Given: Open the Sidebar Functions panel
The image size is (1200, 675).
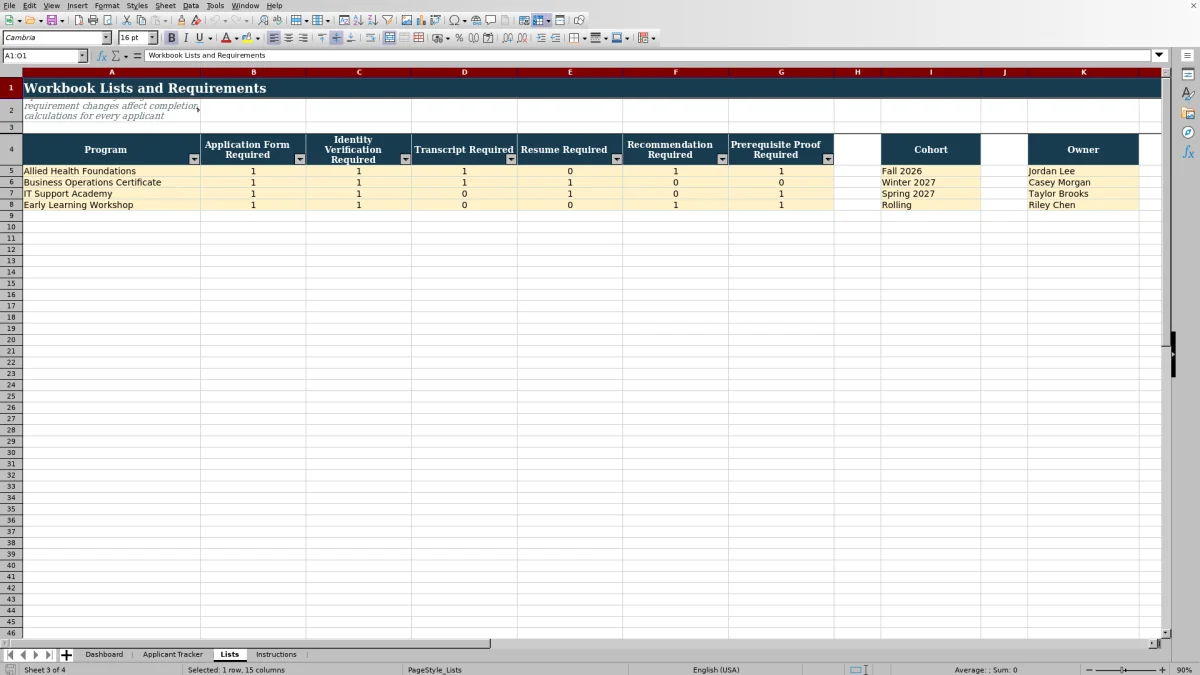Looking at the screenshot, I should pos(1188,152).
